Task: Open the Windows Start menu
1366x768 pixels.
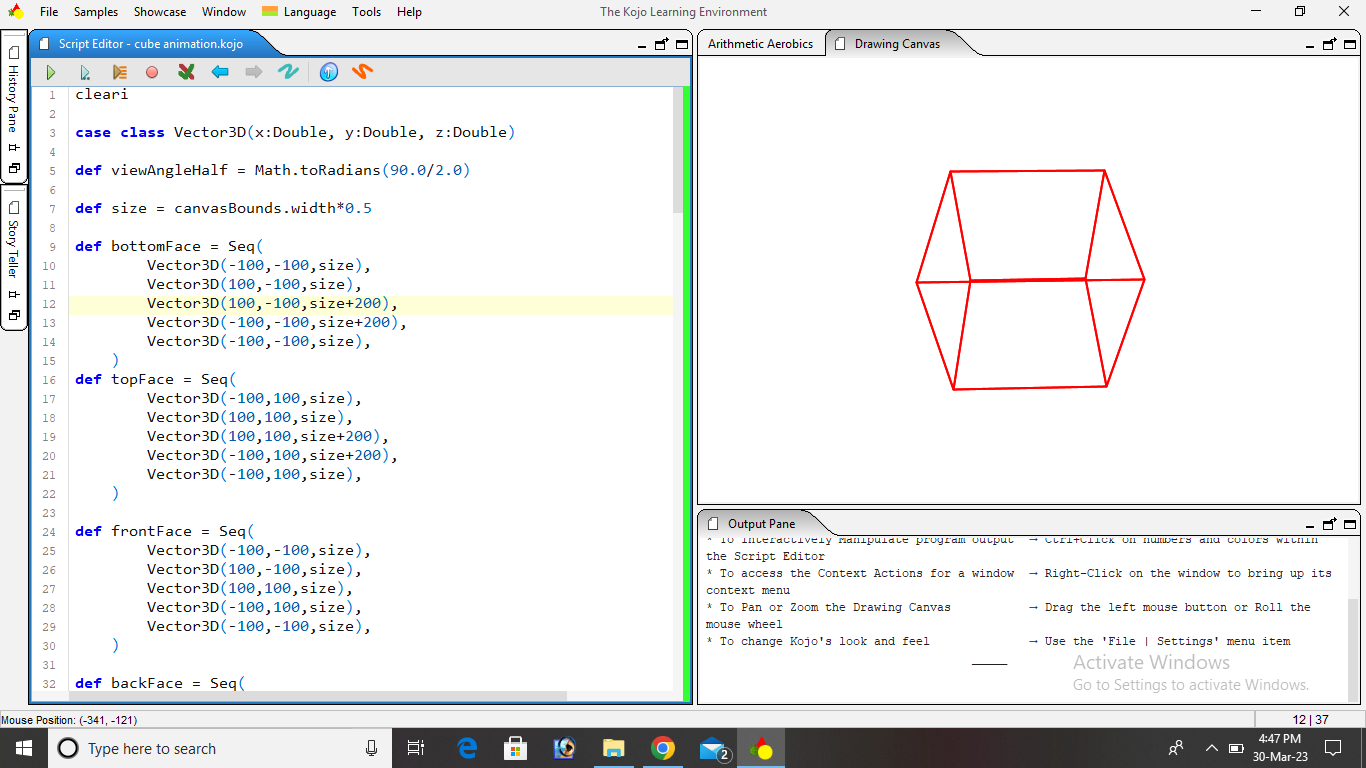Action: (24, 748)
